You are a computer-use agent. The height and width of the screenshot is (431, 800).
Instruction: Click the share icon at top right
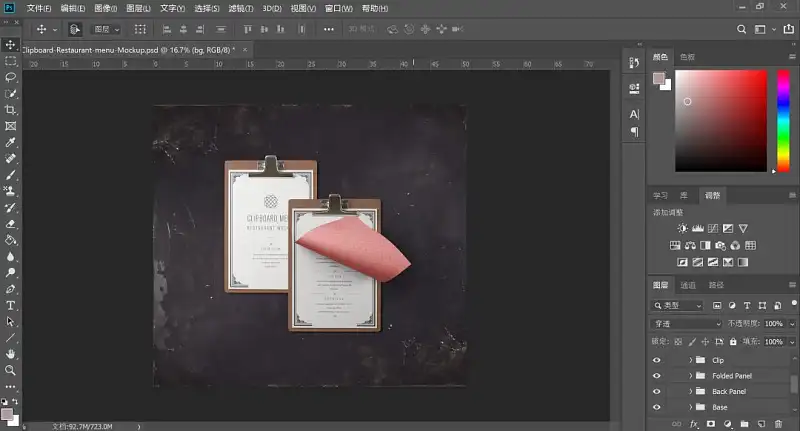(x=789, y=30)
